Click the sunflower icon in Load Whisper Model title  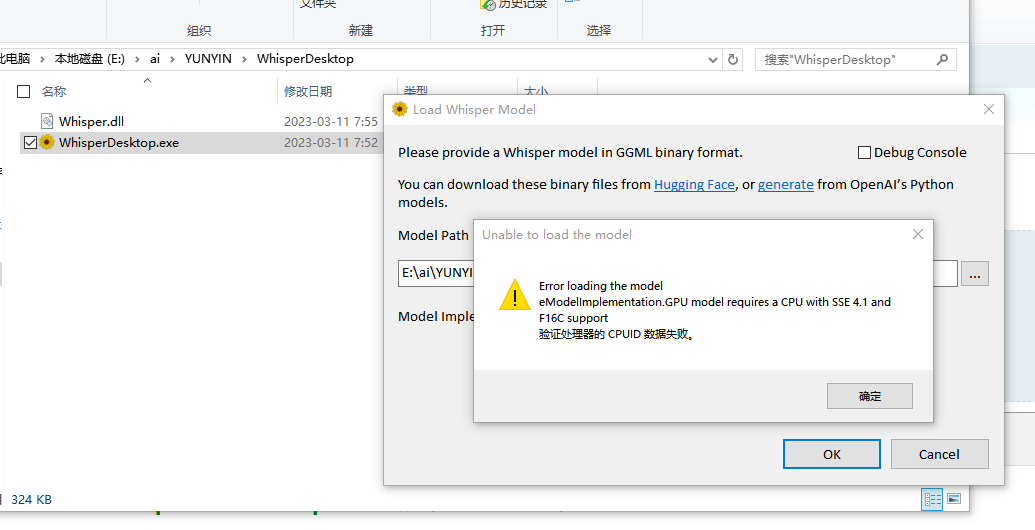point(400,109)
